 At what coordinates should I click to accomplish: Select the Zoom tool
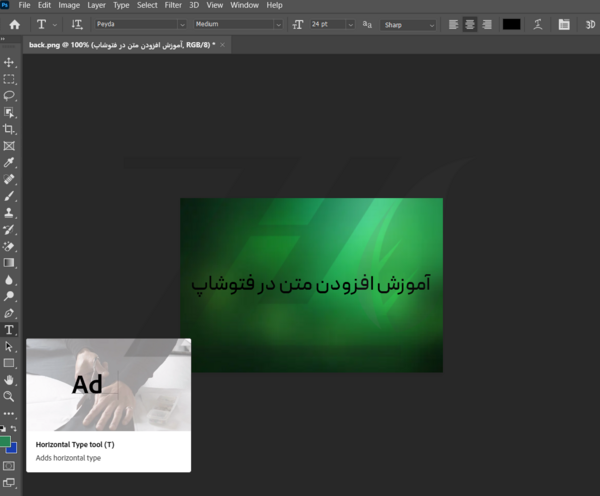point(9,396)
